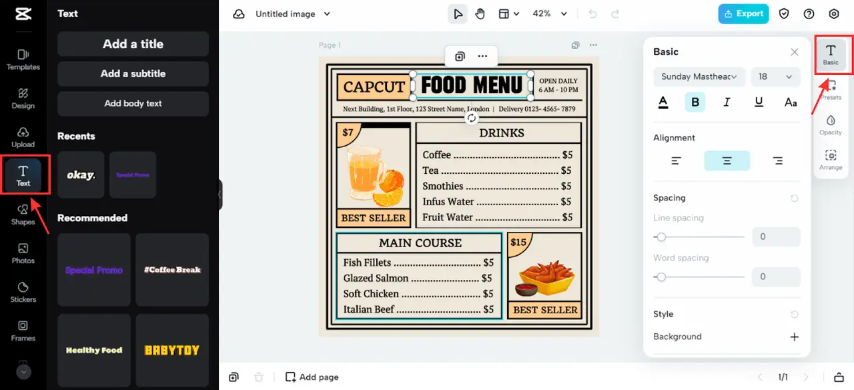
Task: Open Page 1 more options menu
Action: tap(593, 45)
